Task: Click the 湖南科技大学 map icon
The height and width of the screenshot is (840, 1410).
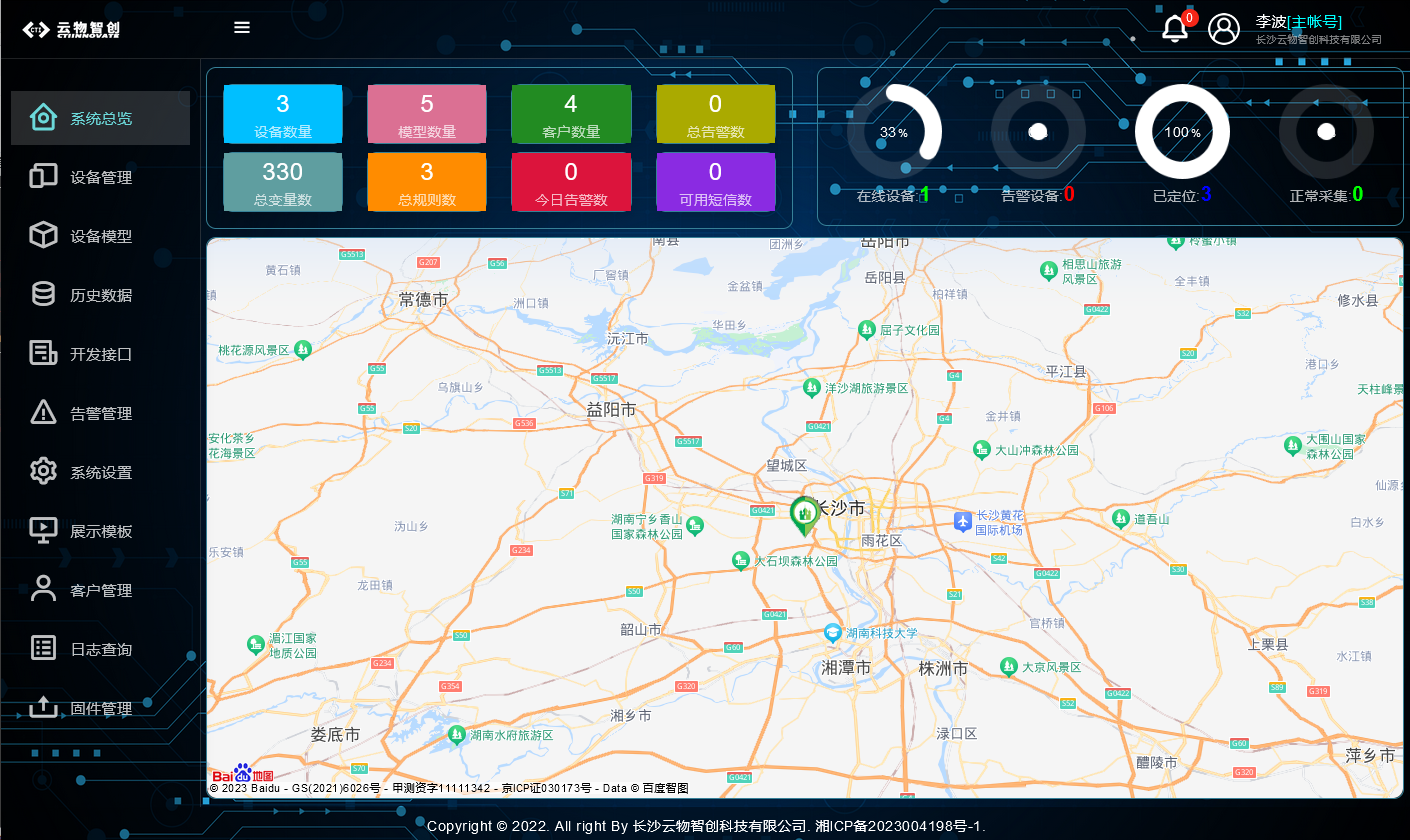Action: (832, 633)
